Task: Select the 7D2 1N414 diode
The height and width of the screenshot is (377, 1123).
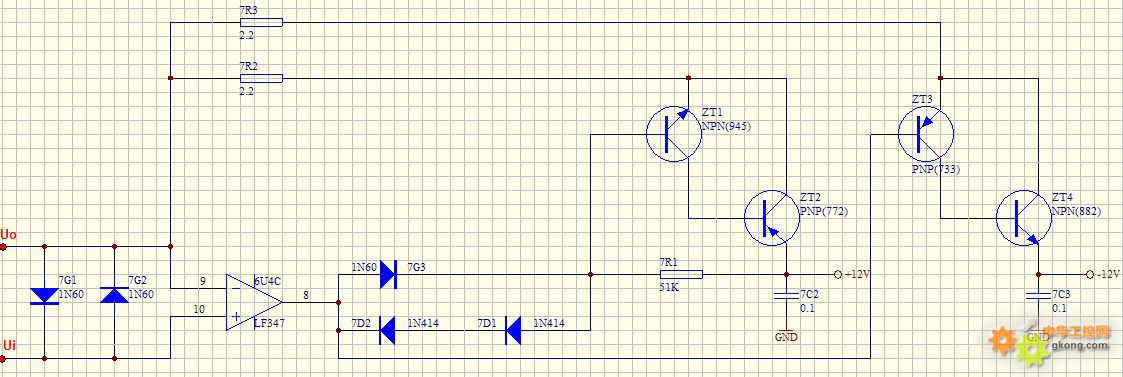Action: (387, 330)
